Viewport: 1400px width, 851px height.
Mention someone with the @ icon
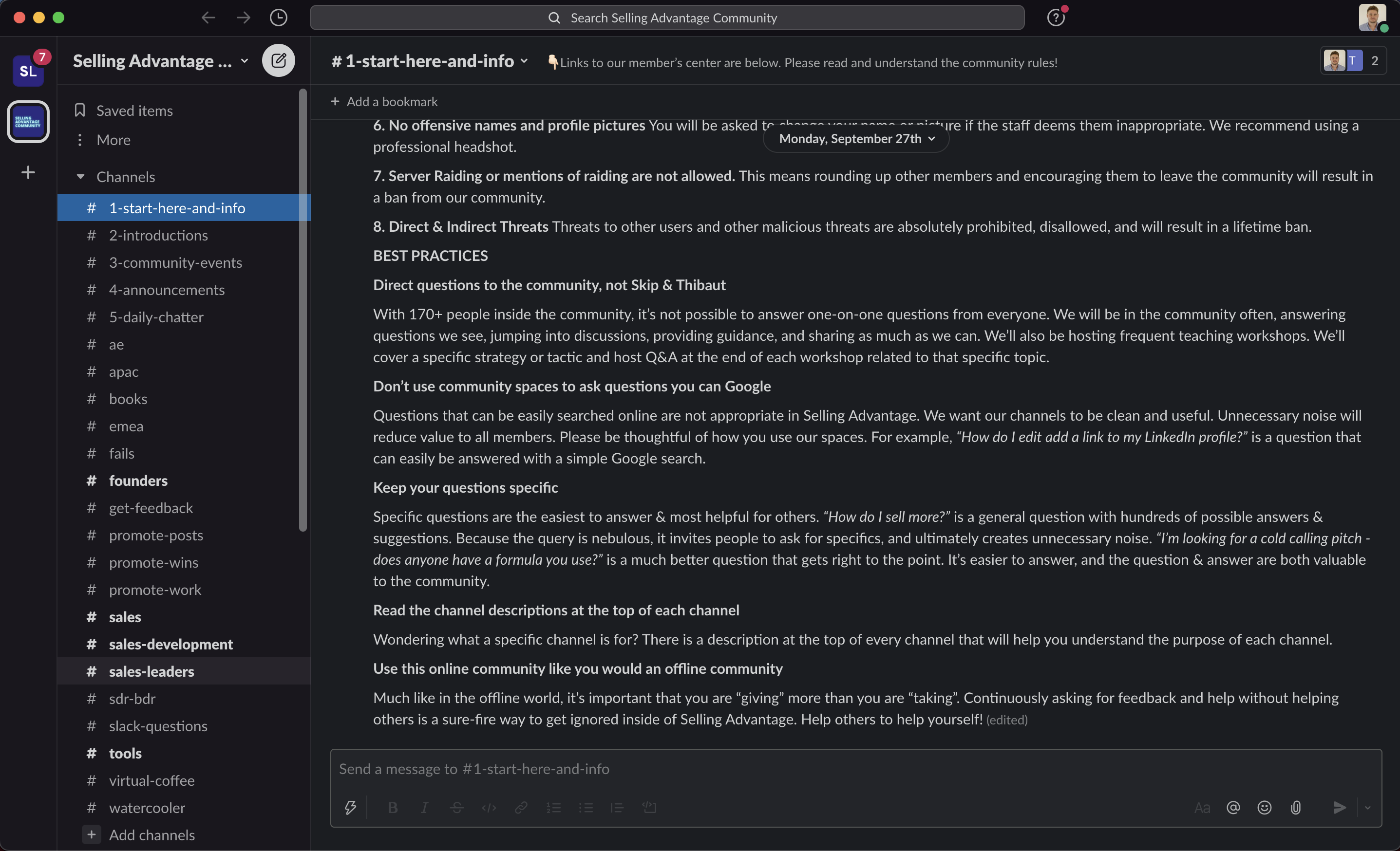[x=1233, y=807]
